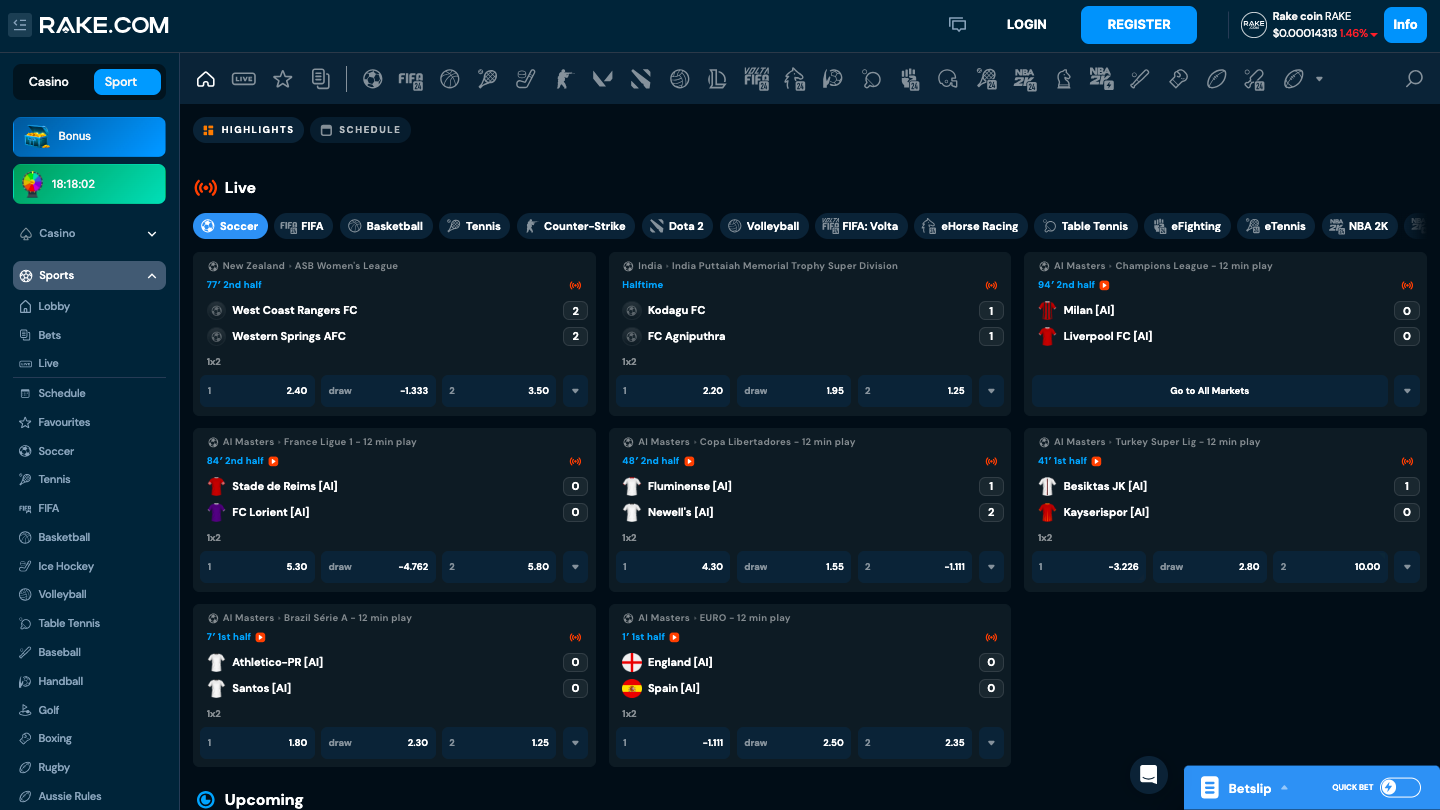Switch to Casino mode
Screen dimensions: 1440x810
tap(49, 82)
